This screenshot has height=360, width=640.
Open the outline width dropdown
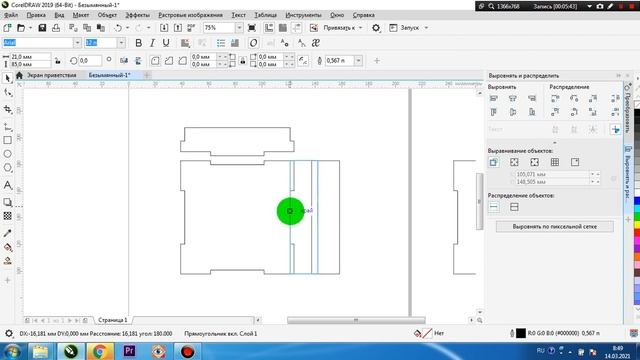pos(358,61)
